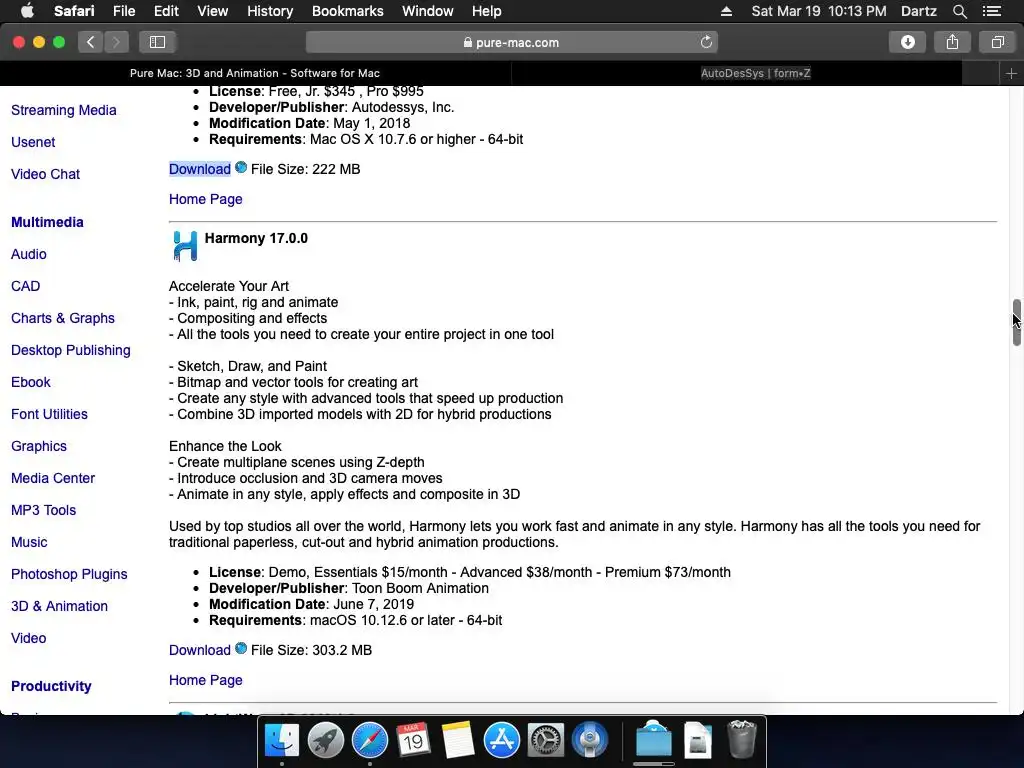Toggle the Safari sidebar button
1024x768 pixels.
157,42
